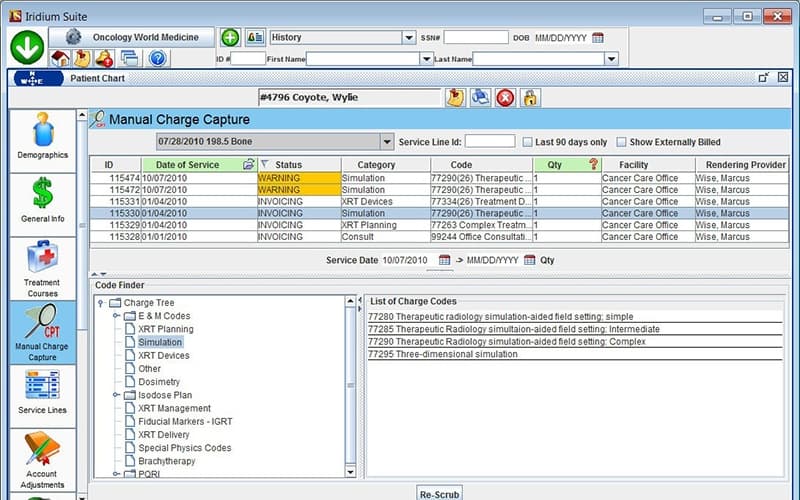The height and width of the screenshot is (500, 800).
Task: Open the 07/28/2010 198.5 Bone dropdown
Action: (387, 141)
